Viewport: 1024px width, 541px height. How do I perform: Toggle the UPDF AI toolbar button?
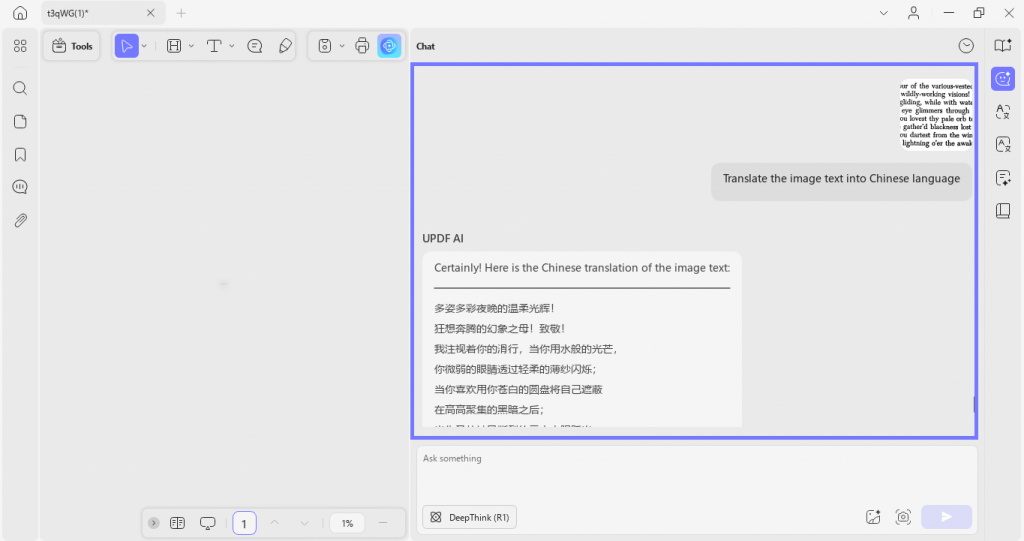(x=389, y=46)
